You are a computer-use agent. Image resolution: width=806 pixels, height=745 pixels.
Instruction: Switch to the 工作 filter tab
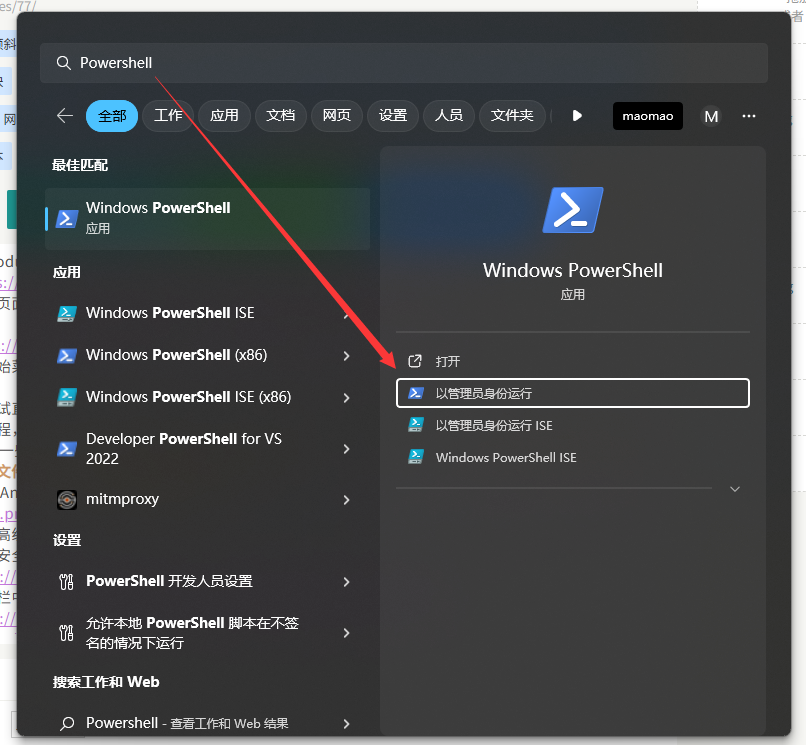[x=168, y=116]
